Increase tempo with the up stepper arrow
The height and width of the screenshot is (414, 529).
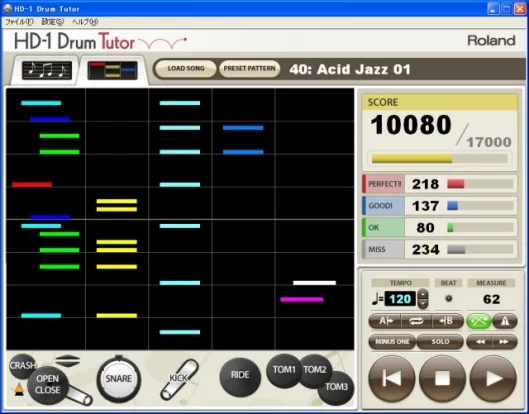point(423,294)
